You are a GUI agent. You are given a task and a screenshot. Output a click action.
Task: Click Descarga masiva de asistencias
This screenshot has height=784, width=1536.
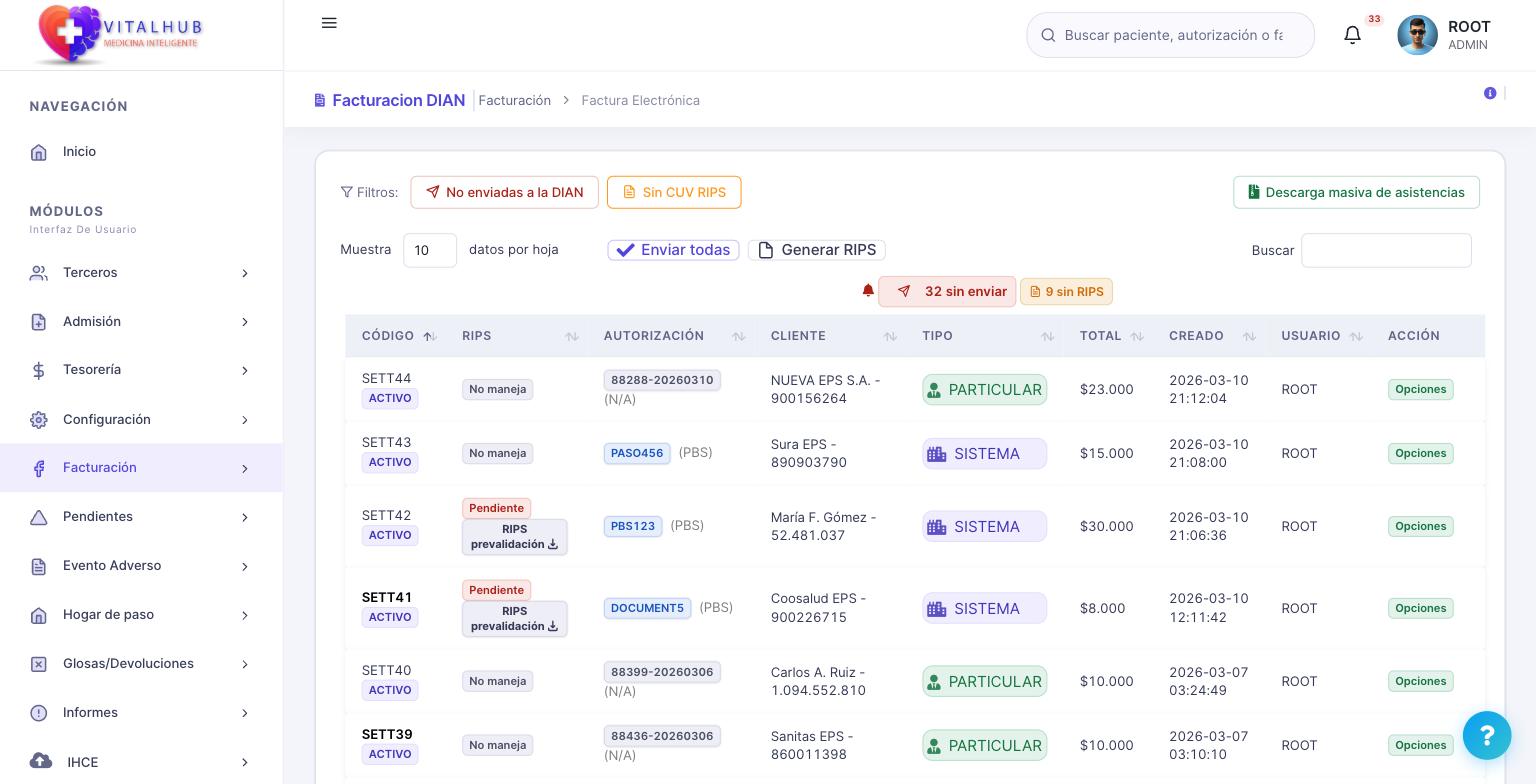(1356, 192)
